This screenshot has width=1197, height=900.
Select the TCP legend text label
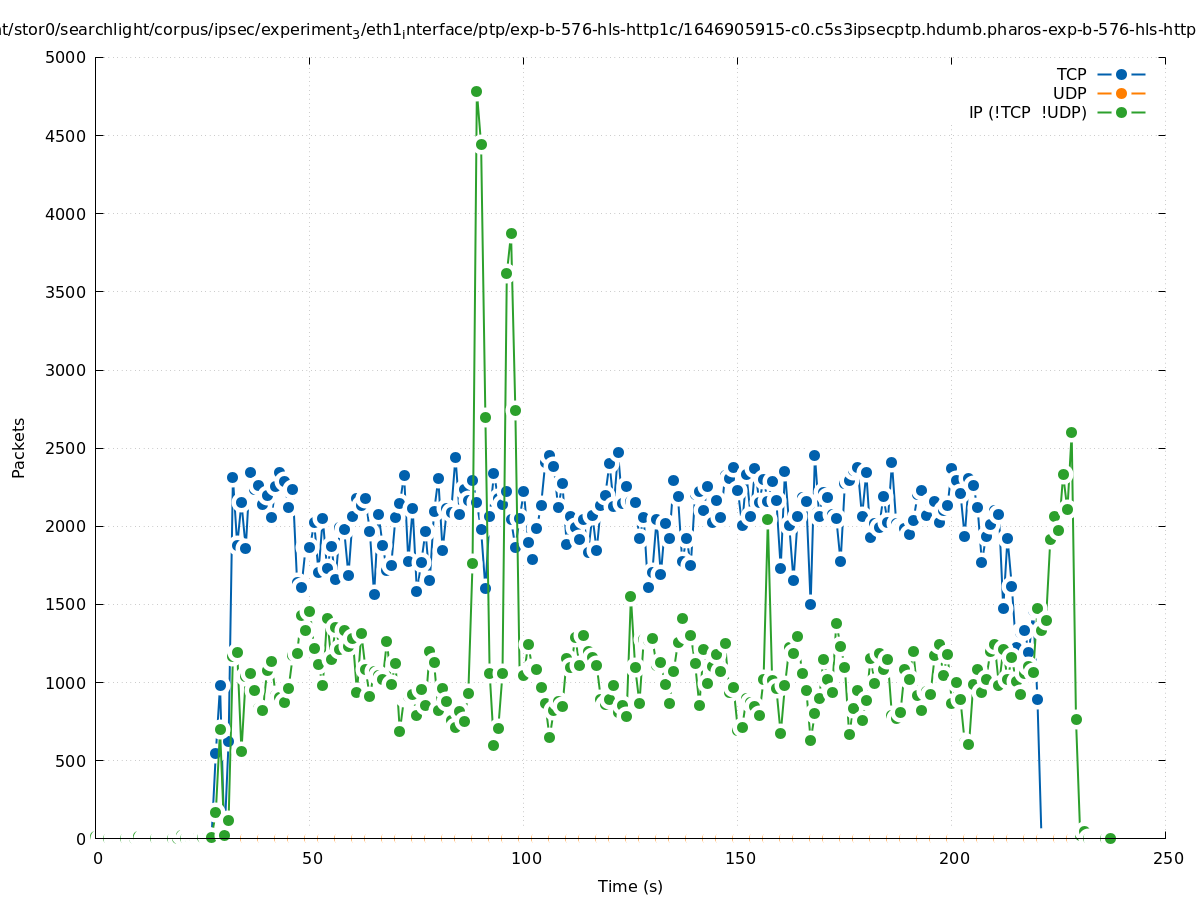[1071, 75]
